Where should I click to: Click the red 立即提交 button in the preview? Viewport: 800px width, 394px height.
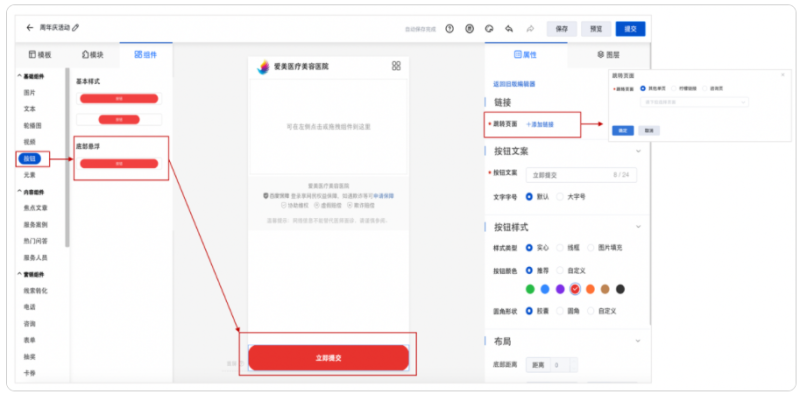pos(329,358)
